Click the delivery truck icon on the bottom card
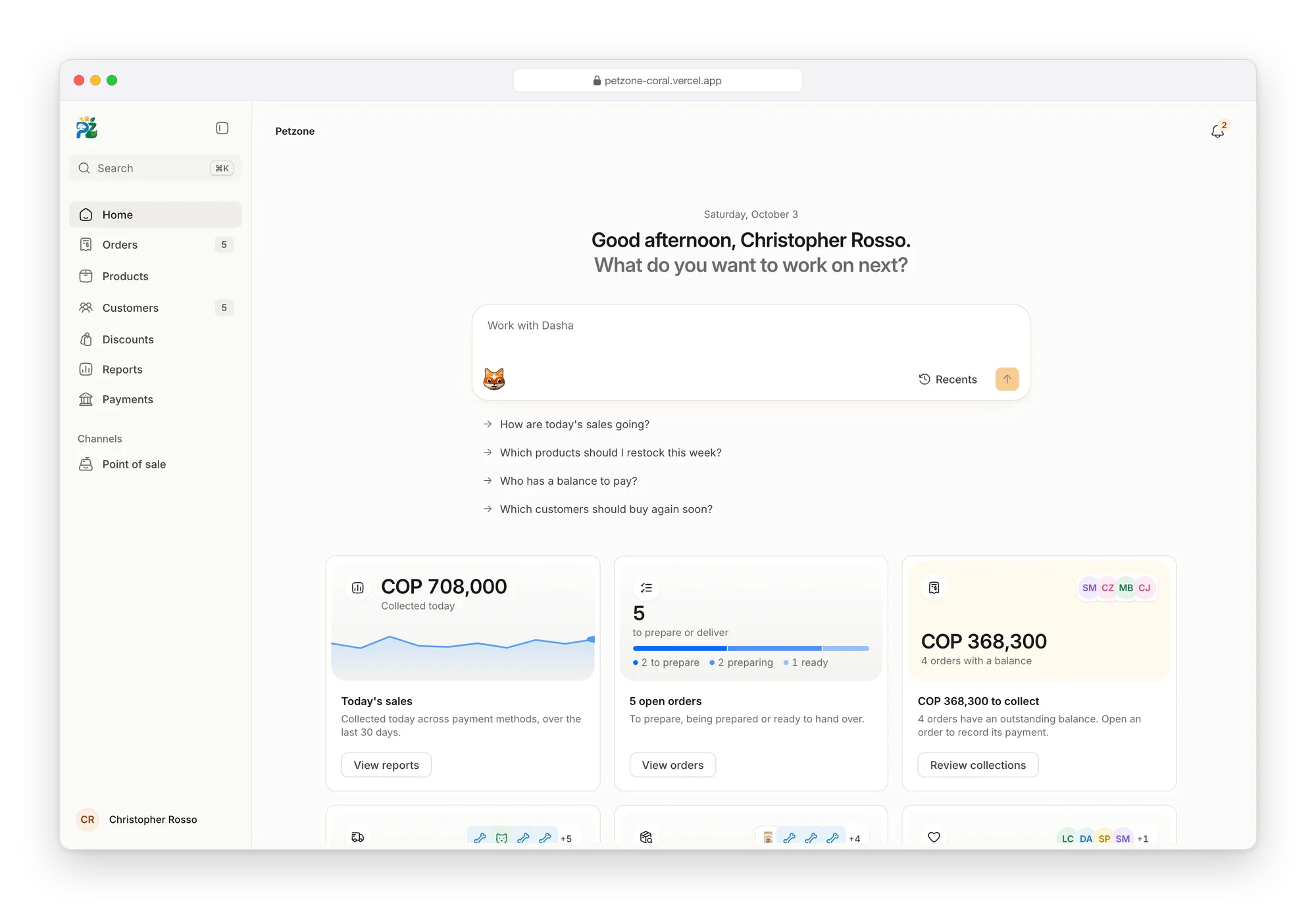This screenshot has height=909, width=1316. pos(358,837)
